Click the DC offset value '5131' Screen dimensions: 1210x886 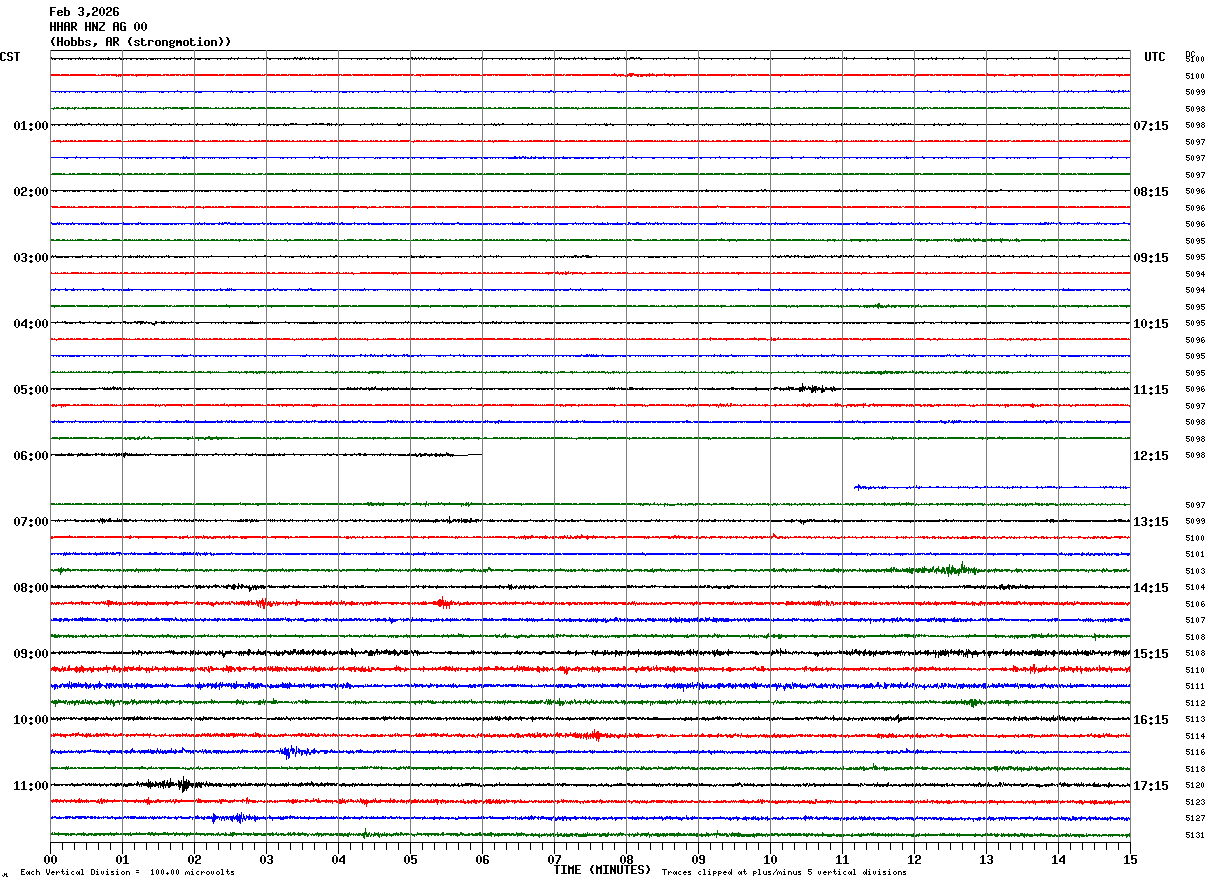click(x=1195, y=835)
